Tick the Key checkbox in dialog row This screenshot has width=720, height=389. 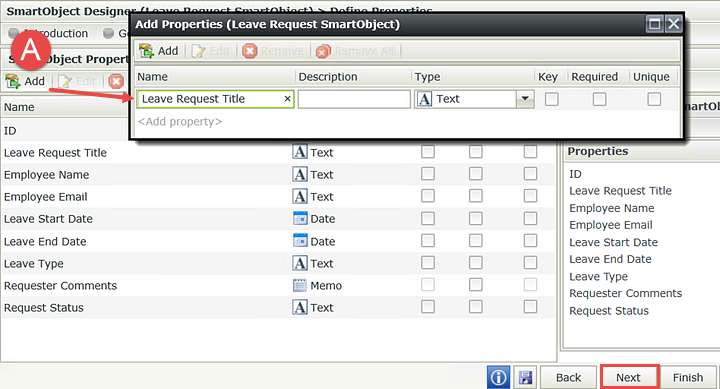551,99
